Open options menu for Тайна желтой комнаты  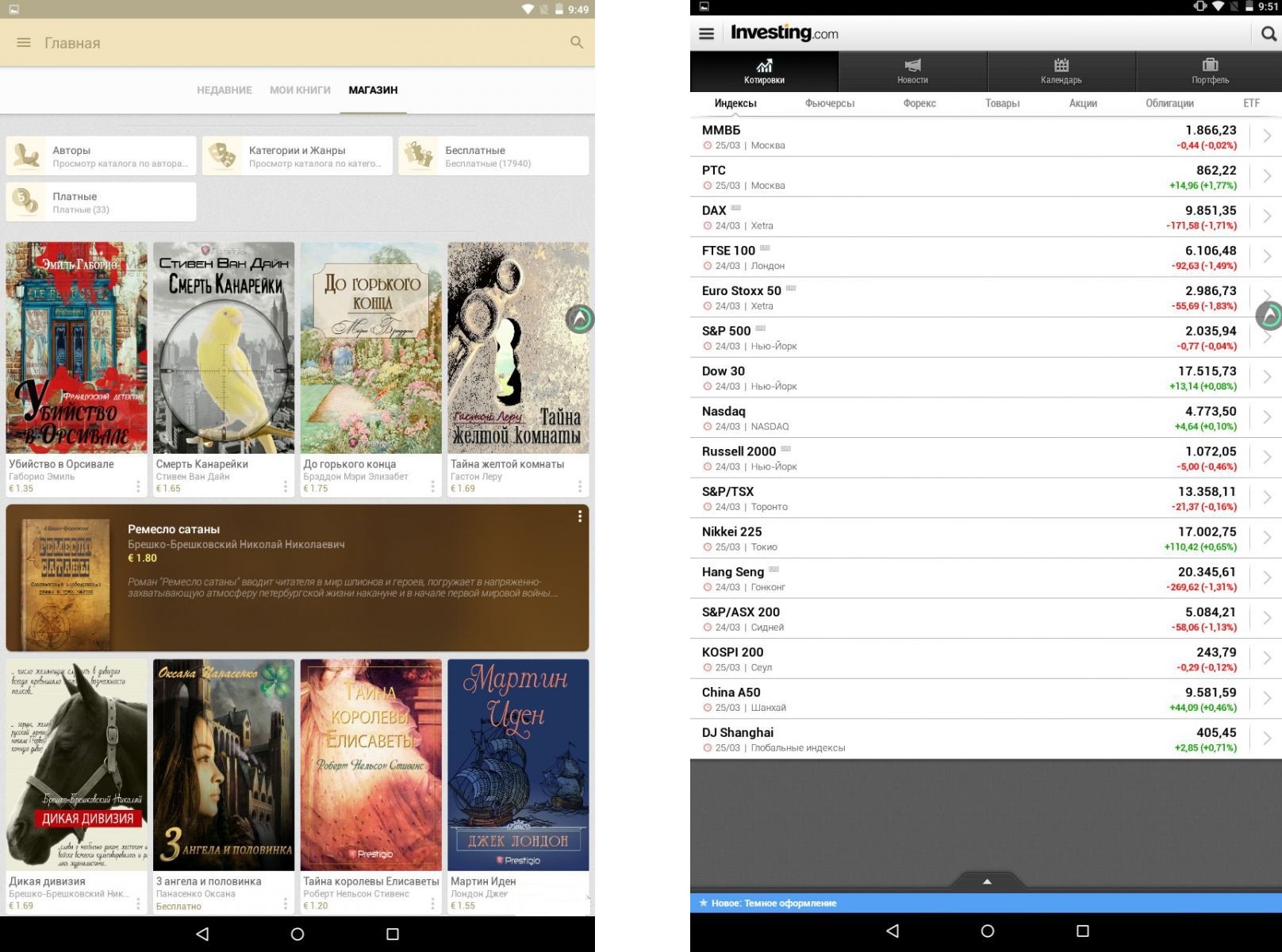point(580,486)
